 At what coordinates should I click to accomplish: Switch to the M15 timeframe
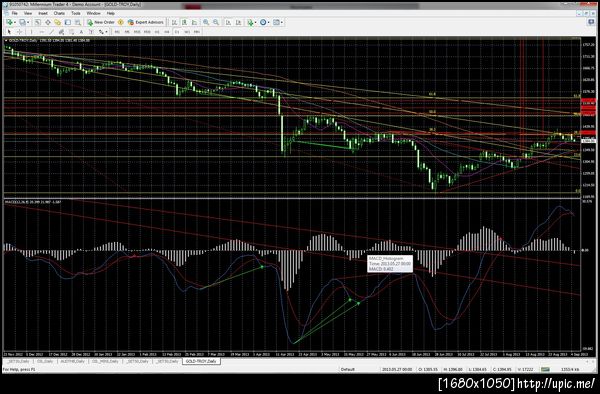[x=137, y=32]
